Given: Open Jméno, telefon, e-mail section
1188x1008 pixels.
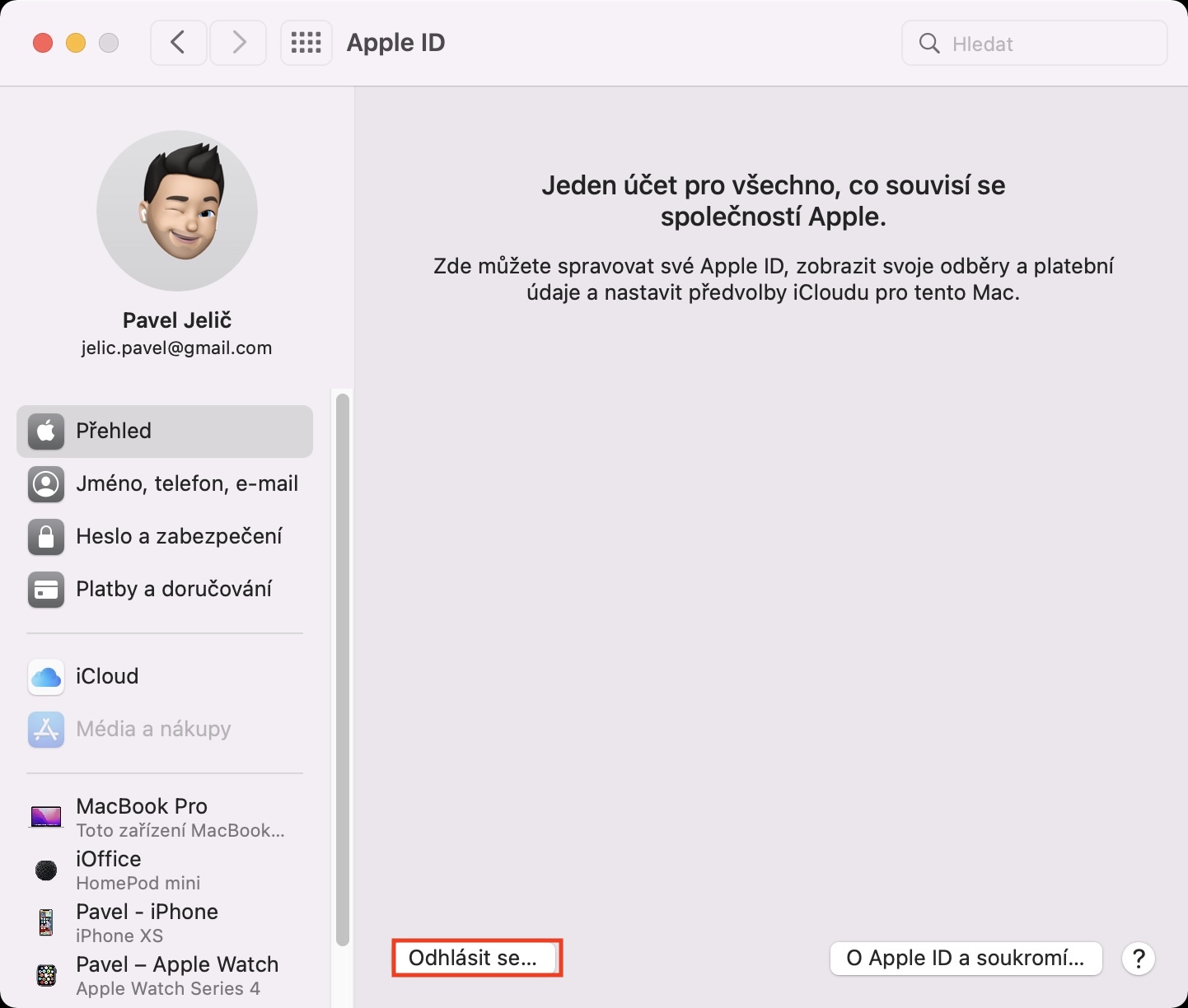Looking at the screenshot, I should [165, 484].
